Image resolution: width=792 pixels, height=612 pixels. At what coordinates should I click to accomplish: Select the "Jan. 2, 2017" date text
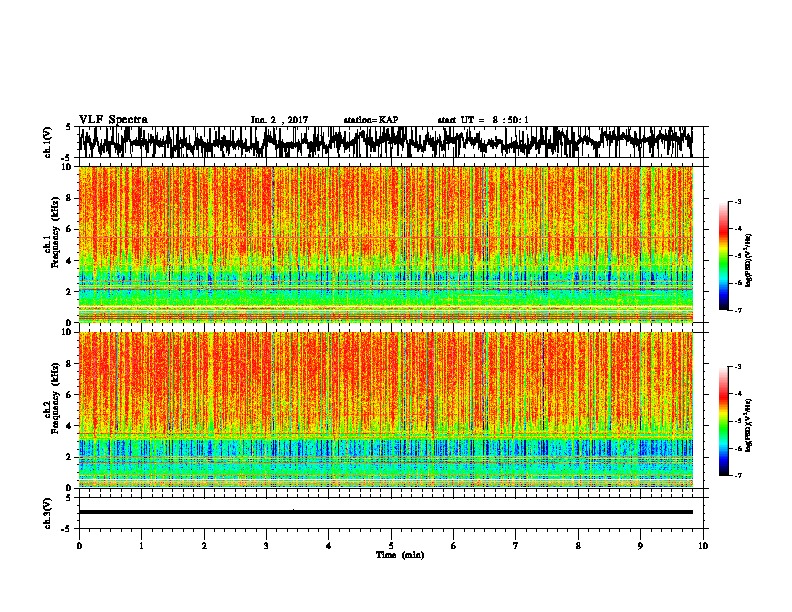click(x=279, y=120)
